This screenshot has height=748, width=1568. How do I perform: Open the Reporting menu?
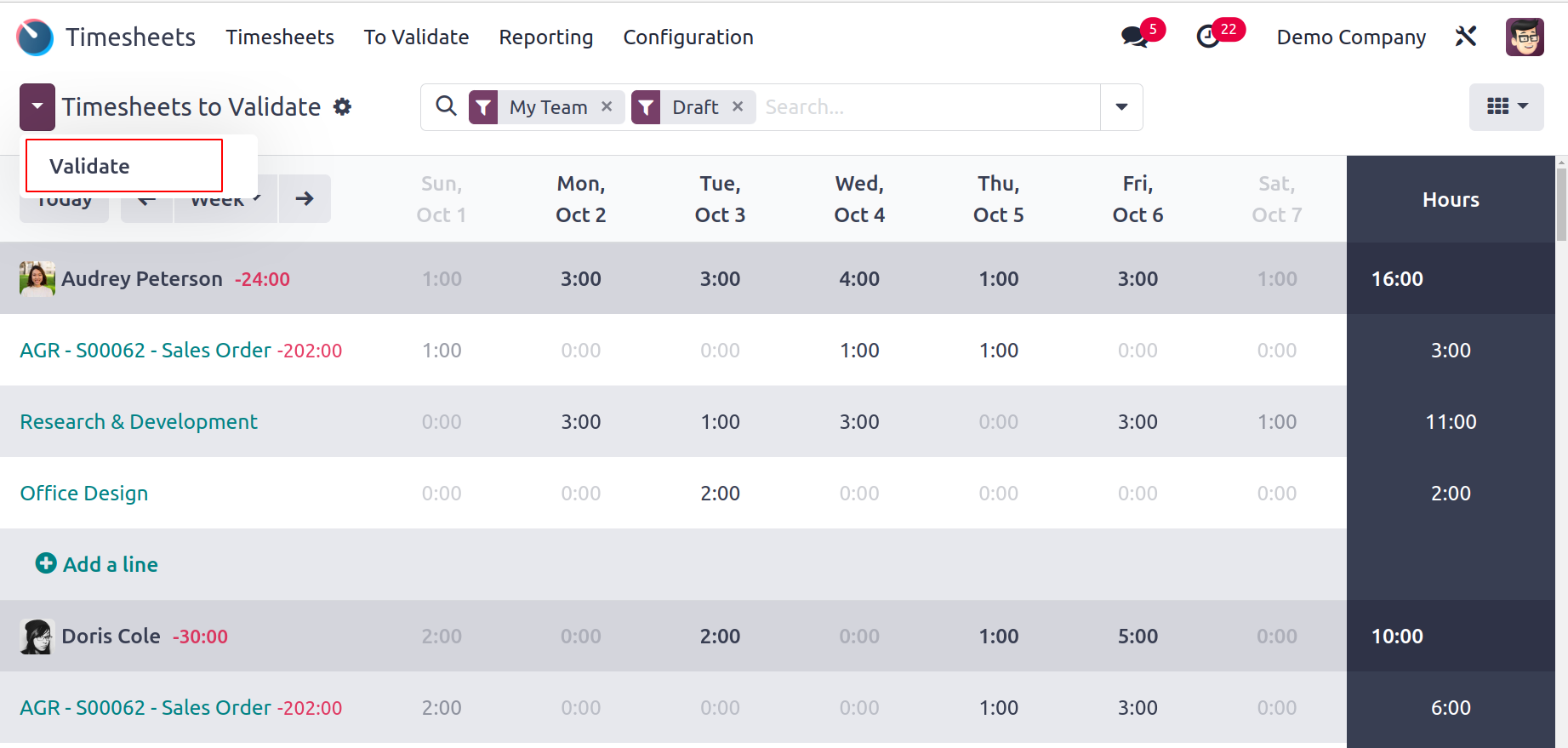(x=545, y=37)
